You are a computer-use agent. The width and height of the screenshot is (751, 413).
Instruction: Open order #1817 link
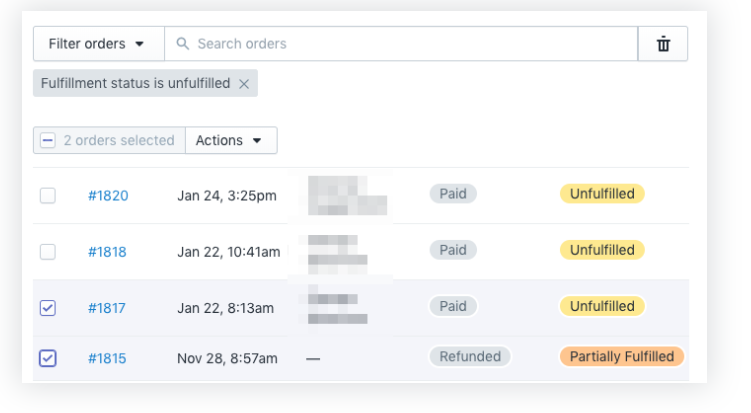pyautogui.click(x=107, y=308)
